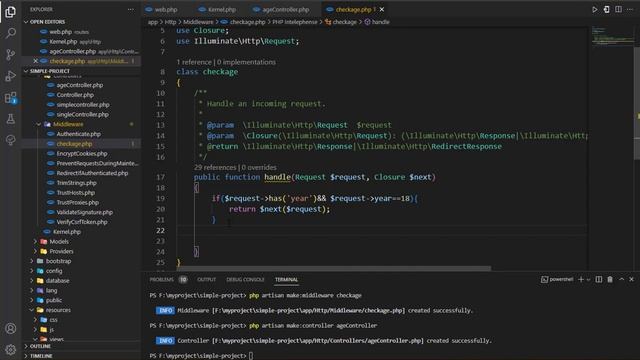
Task: Open the Source Control view
Action: click(x=11, y=54)
